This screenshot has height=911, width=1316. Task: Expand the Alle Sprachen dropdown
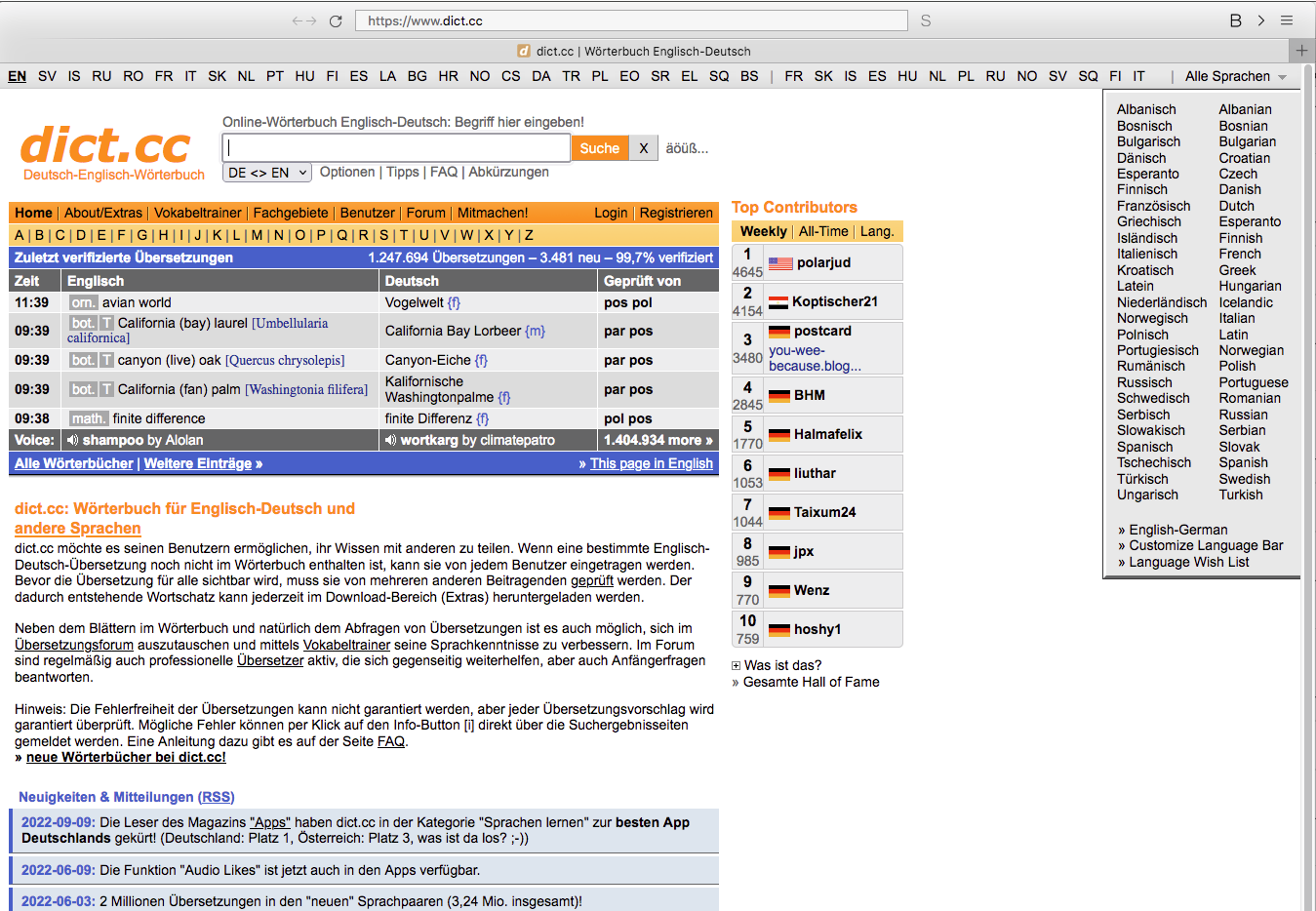point(1236,76)
